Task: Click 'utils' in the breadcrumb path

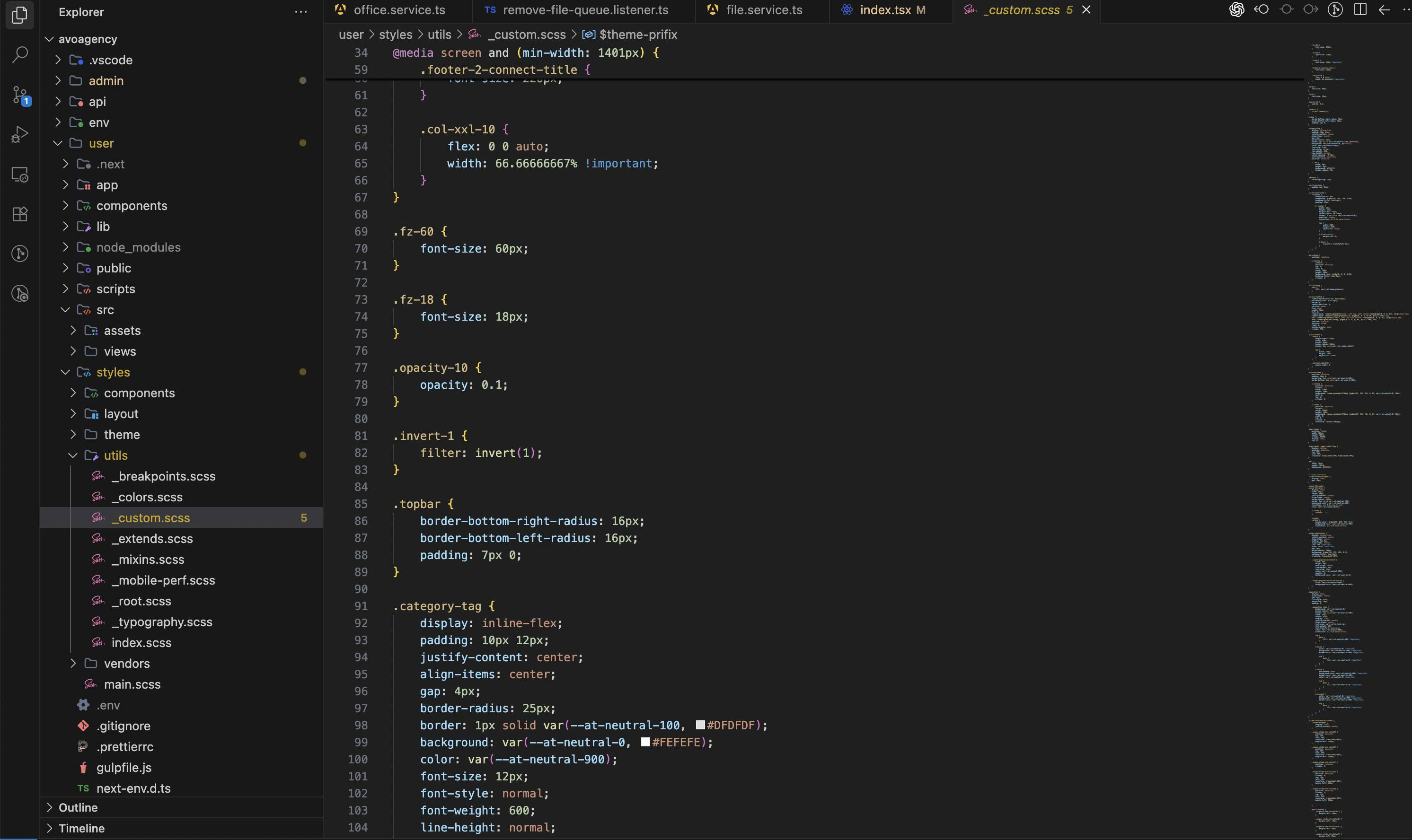Action: [x=439, y=35]
